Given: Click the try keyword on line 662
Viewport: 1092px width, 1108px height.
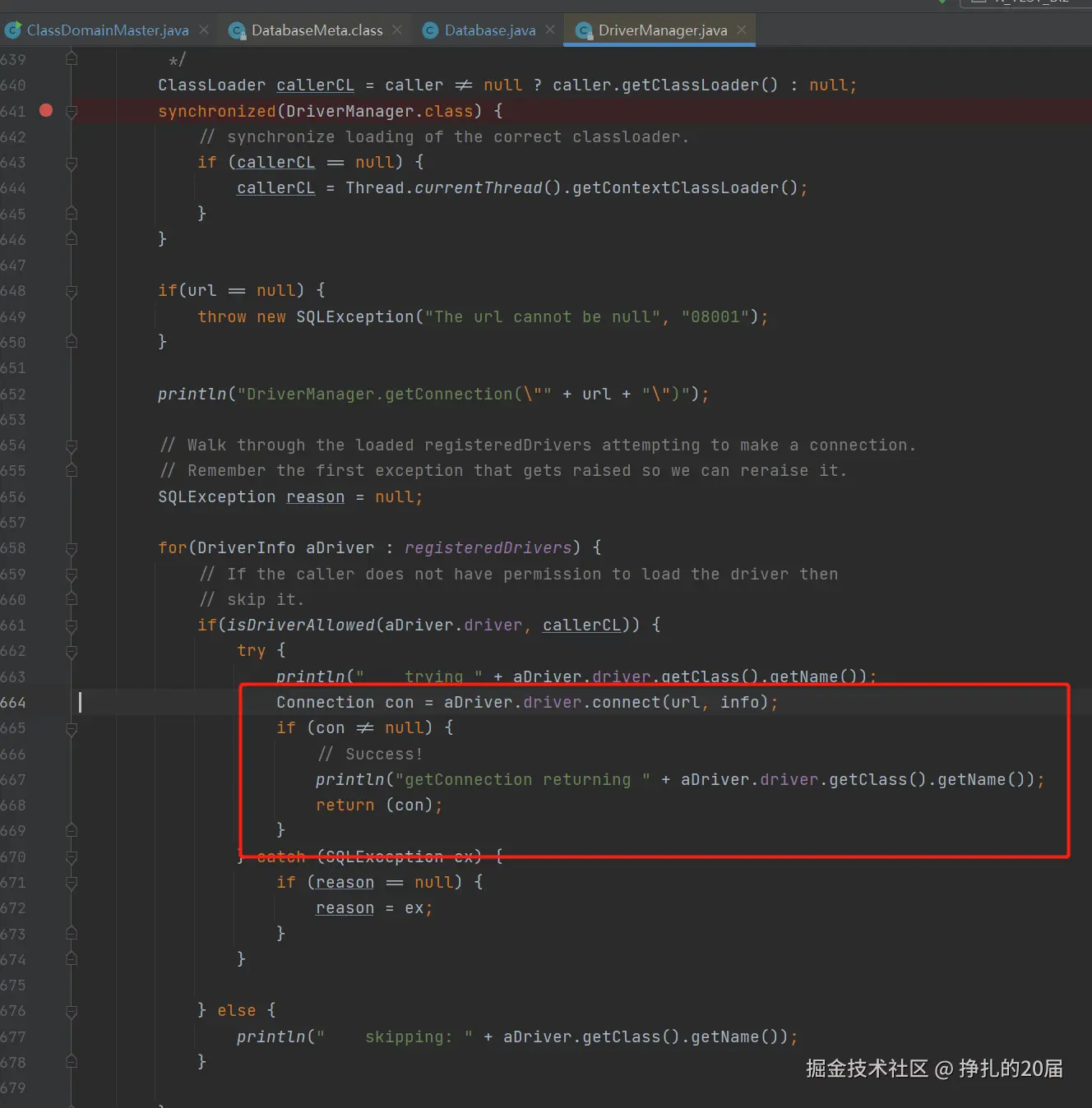Looking at the screenshot, I should click(251, 651).
